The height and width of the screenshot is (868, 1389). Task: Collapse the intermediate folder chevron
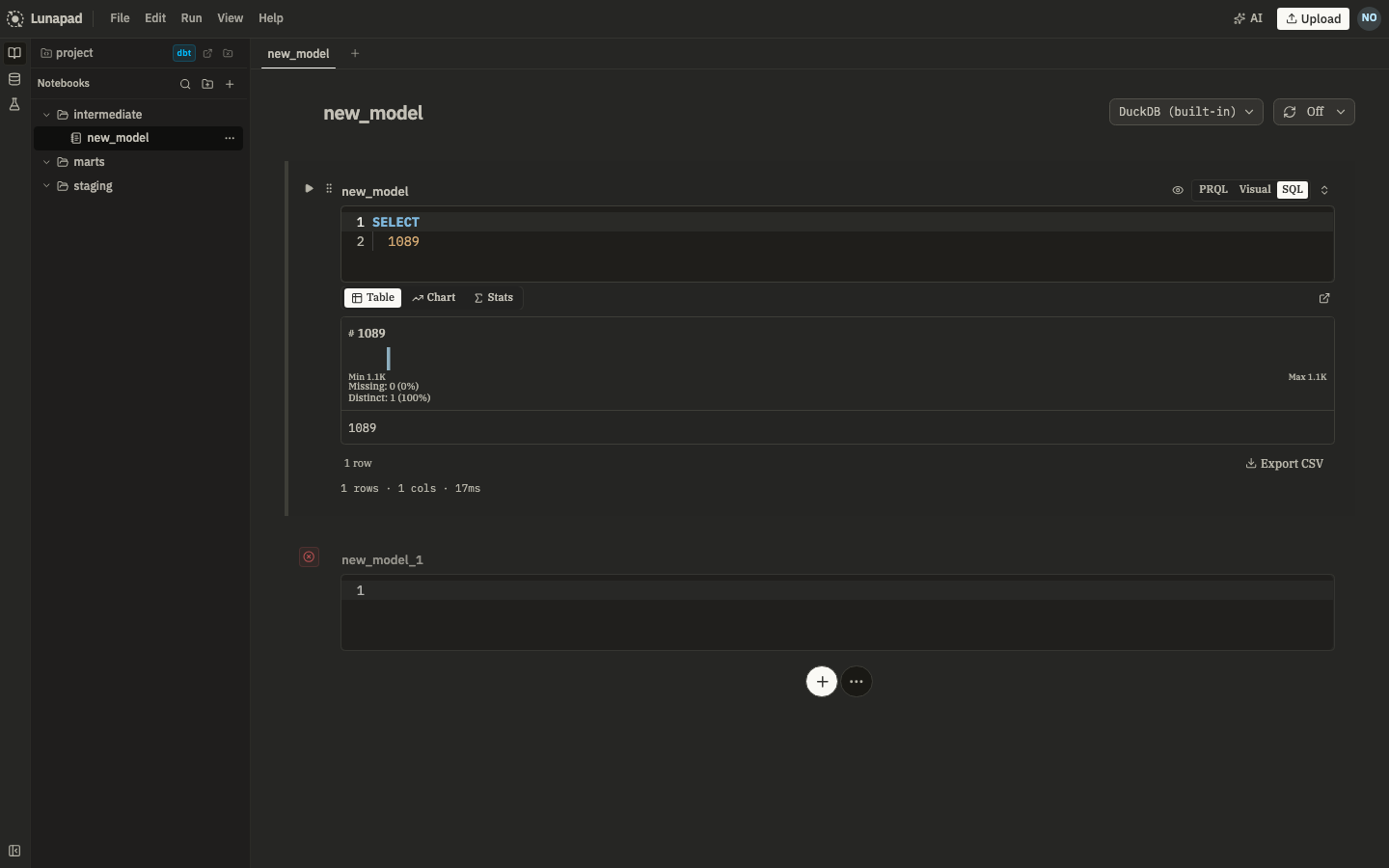tap(46, 115)
